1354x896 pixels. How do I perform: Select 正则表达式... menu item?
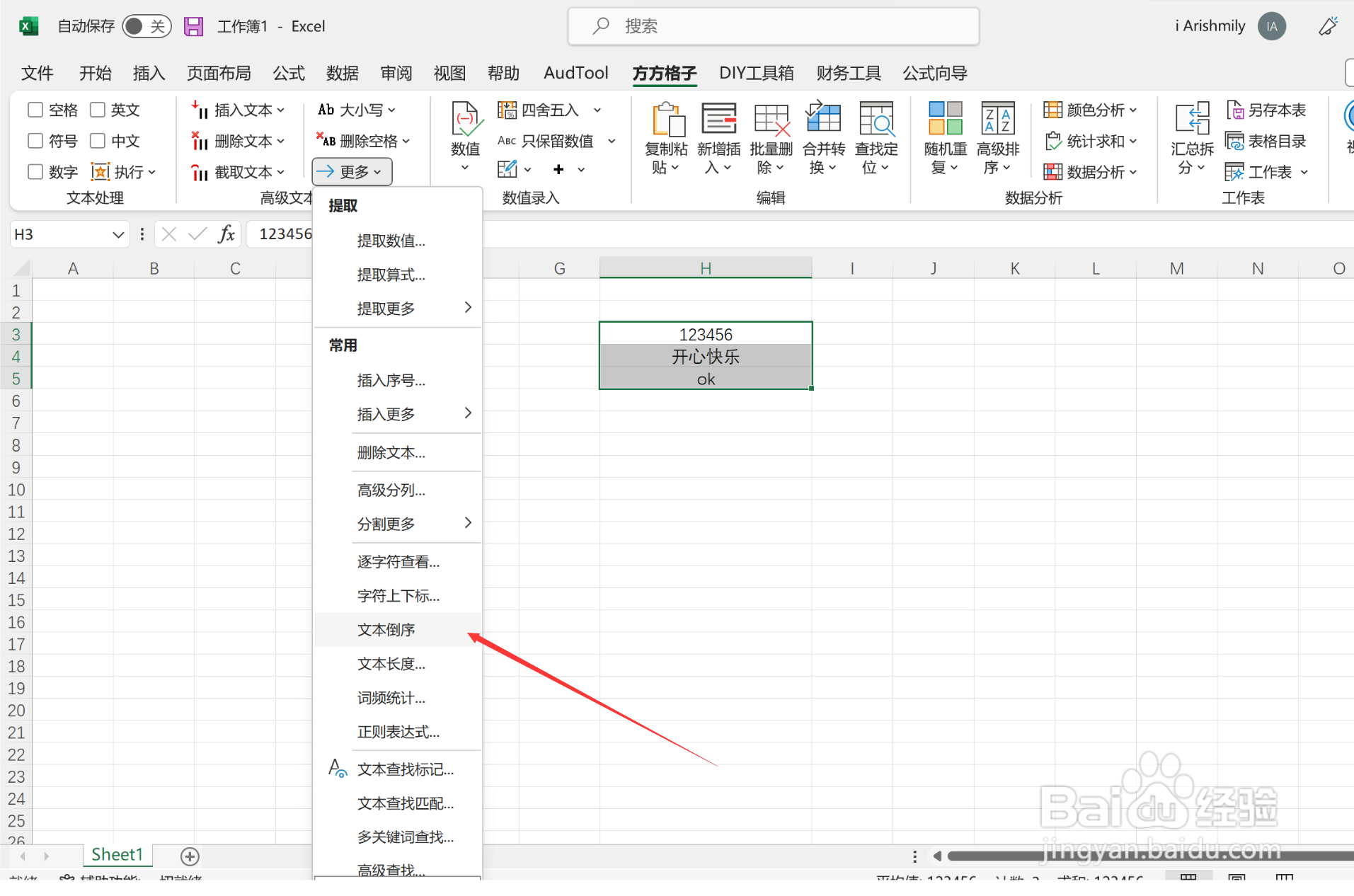click(398, 731)
